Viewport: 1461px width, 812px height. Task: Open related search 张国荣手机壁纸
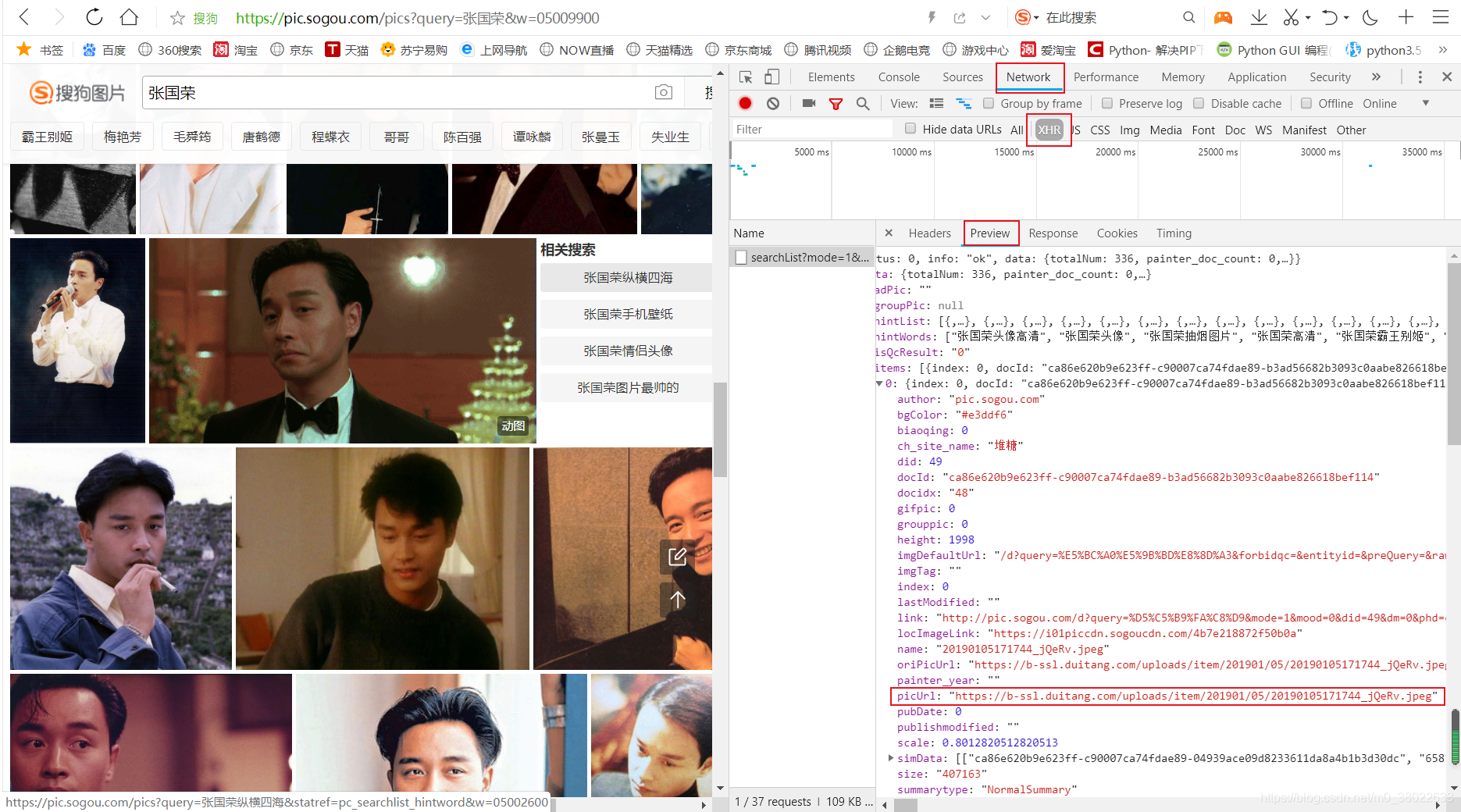(627, 314)
